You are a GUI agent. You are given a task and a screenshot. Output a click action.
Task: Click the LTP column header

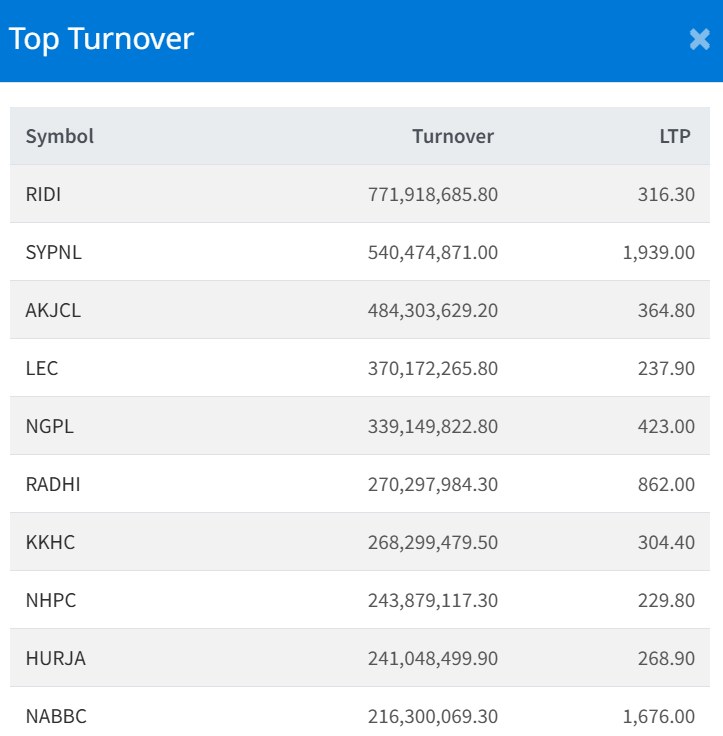[x=674, y=137]
